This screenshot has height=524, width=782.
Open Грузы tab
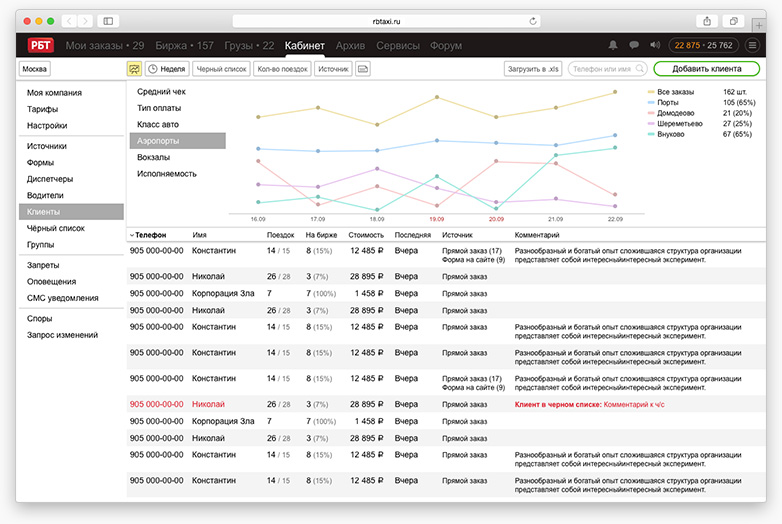[249, 45]
